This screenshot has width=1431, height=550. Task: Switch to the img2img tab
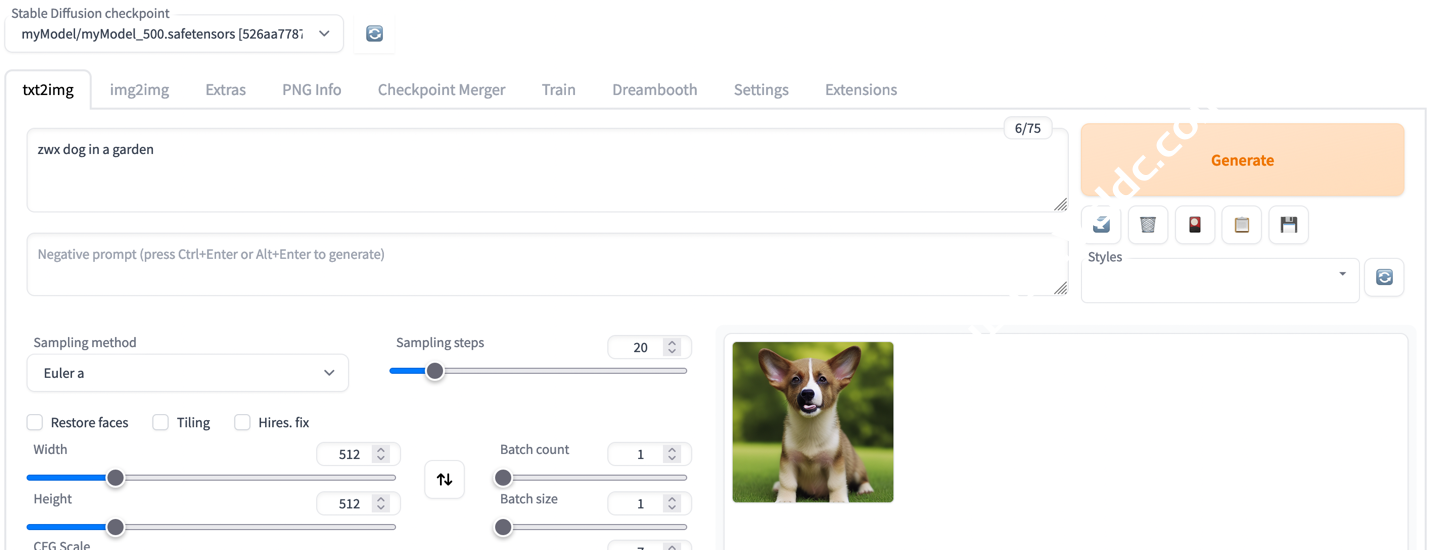point(139,90)
